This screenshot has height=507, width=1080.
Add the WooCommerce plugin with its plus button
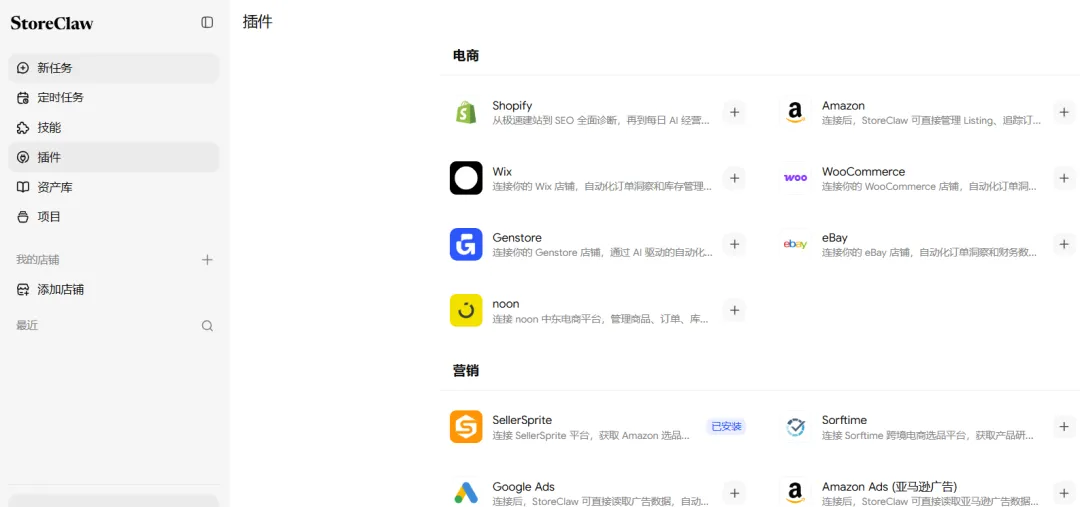1064,178
